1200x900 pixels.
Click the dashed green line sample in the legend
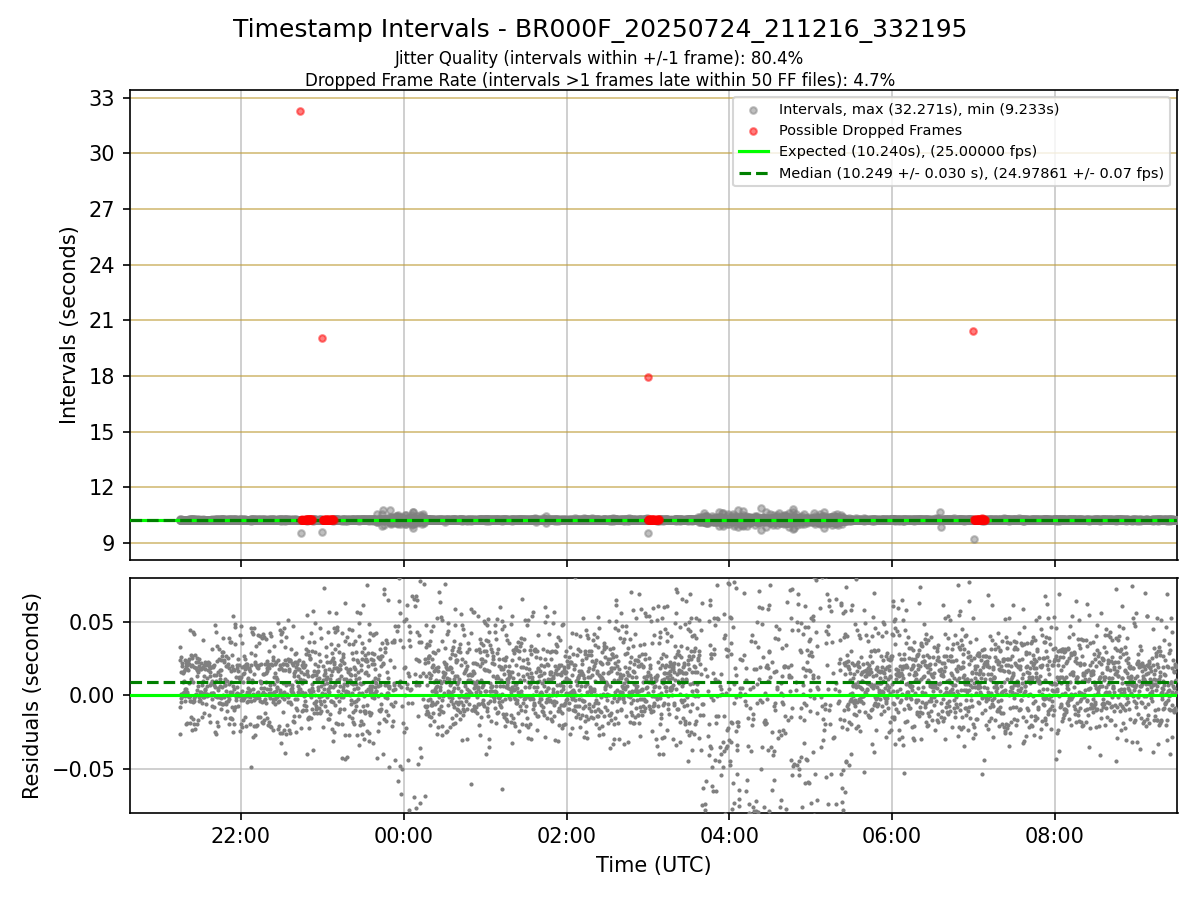click(x=754, y=173)
